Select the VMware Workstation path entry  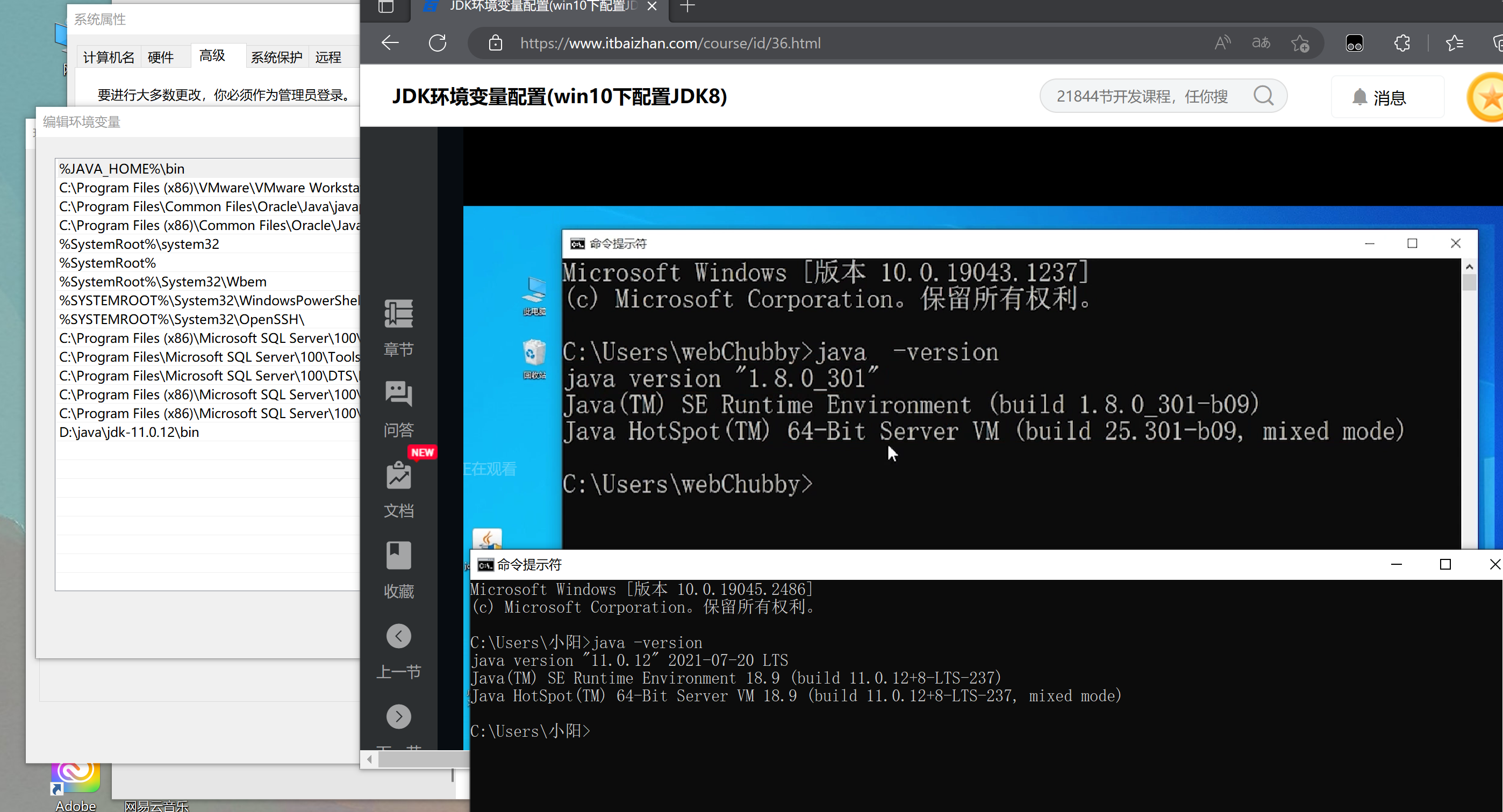207,187
